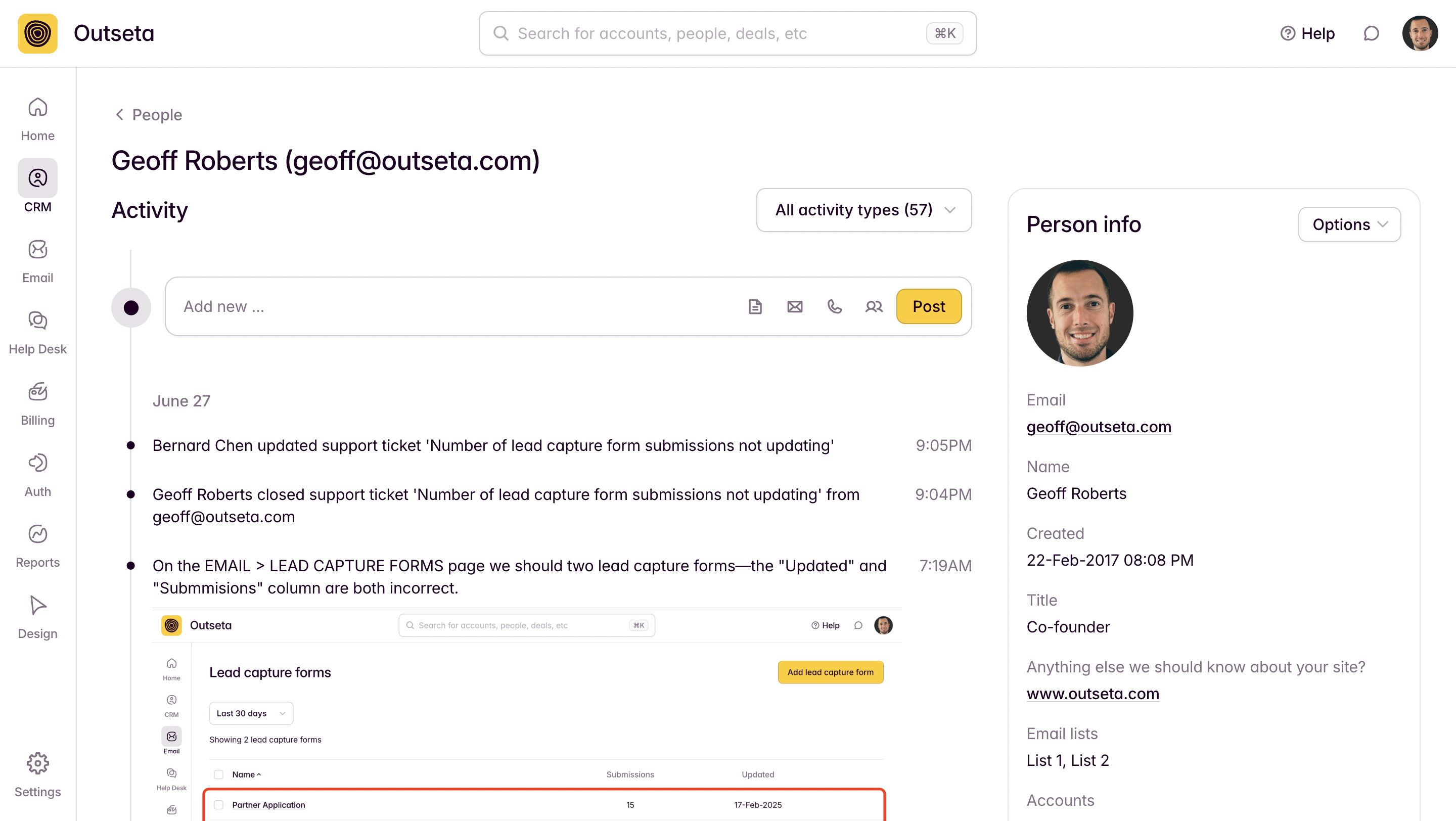Click the phone call icon in composer
The height and width of the screenshot is (821, 1456).
(x=834, y=306)
